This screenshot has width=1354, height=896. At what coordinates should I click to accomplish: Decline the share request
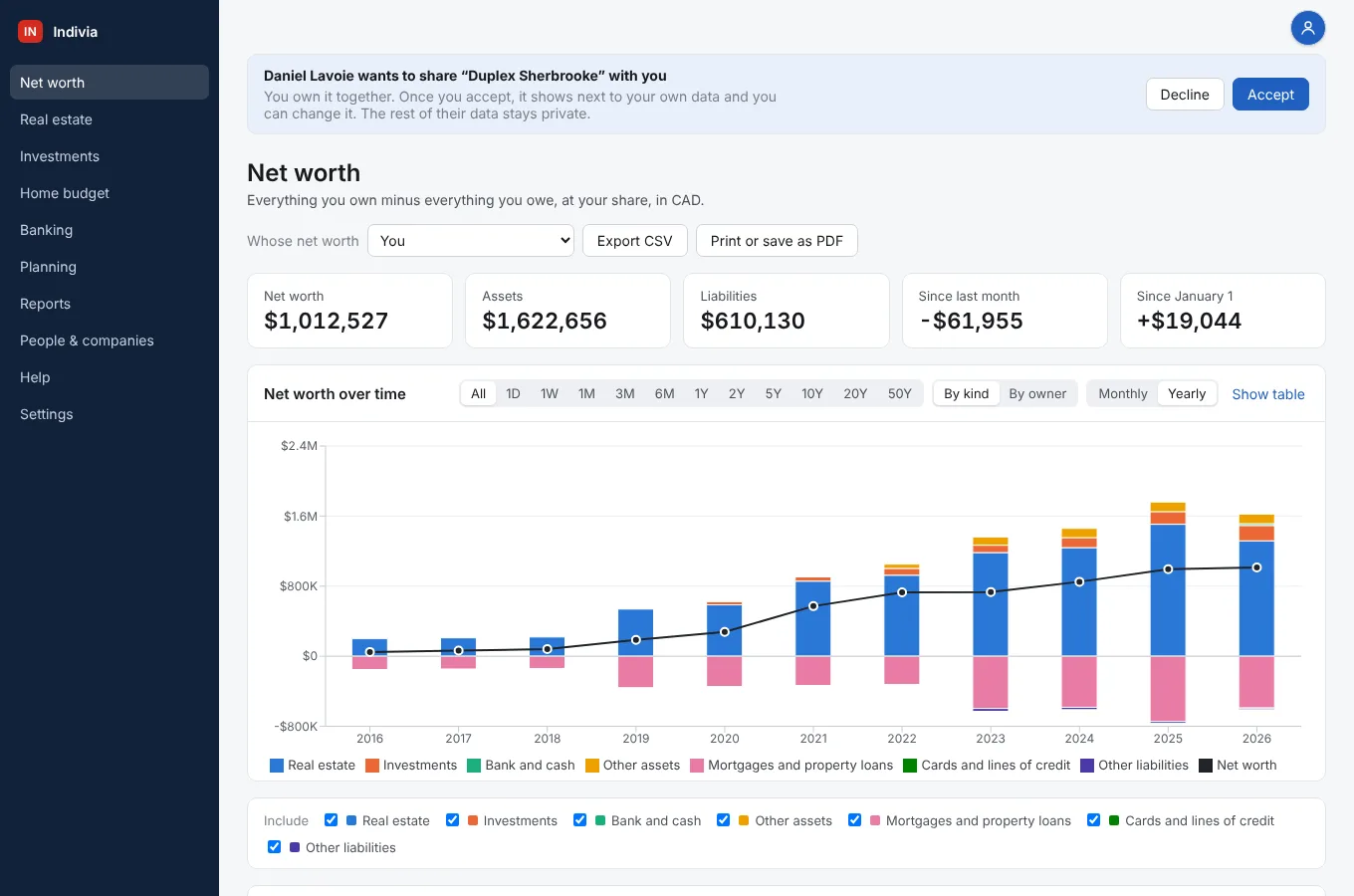coord(1185,95)
